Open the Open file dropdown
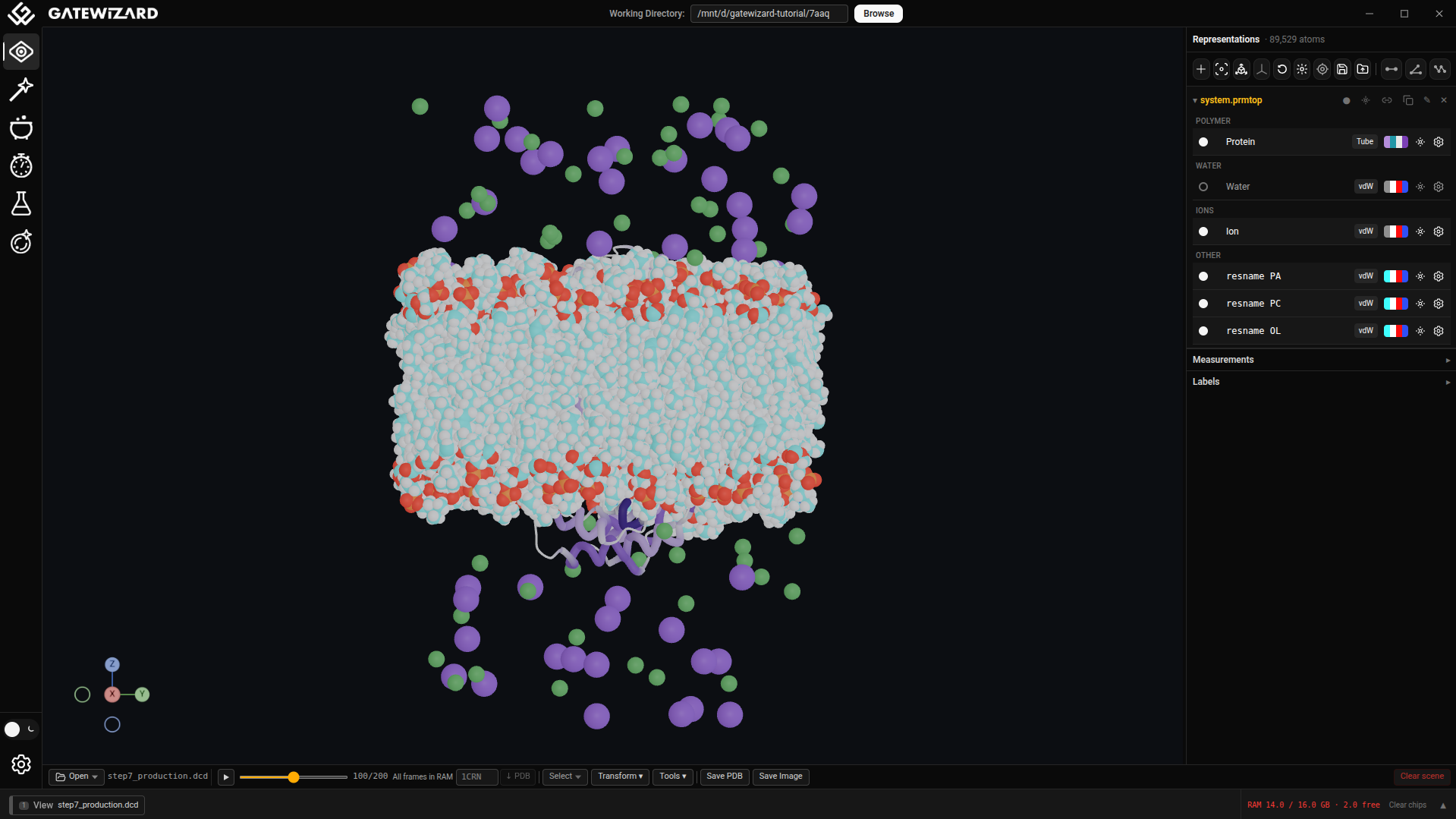The image size is (1456, 819). pyautogui.click(x=76, y=776)
